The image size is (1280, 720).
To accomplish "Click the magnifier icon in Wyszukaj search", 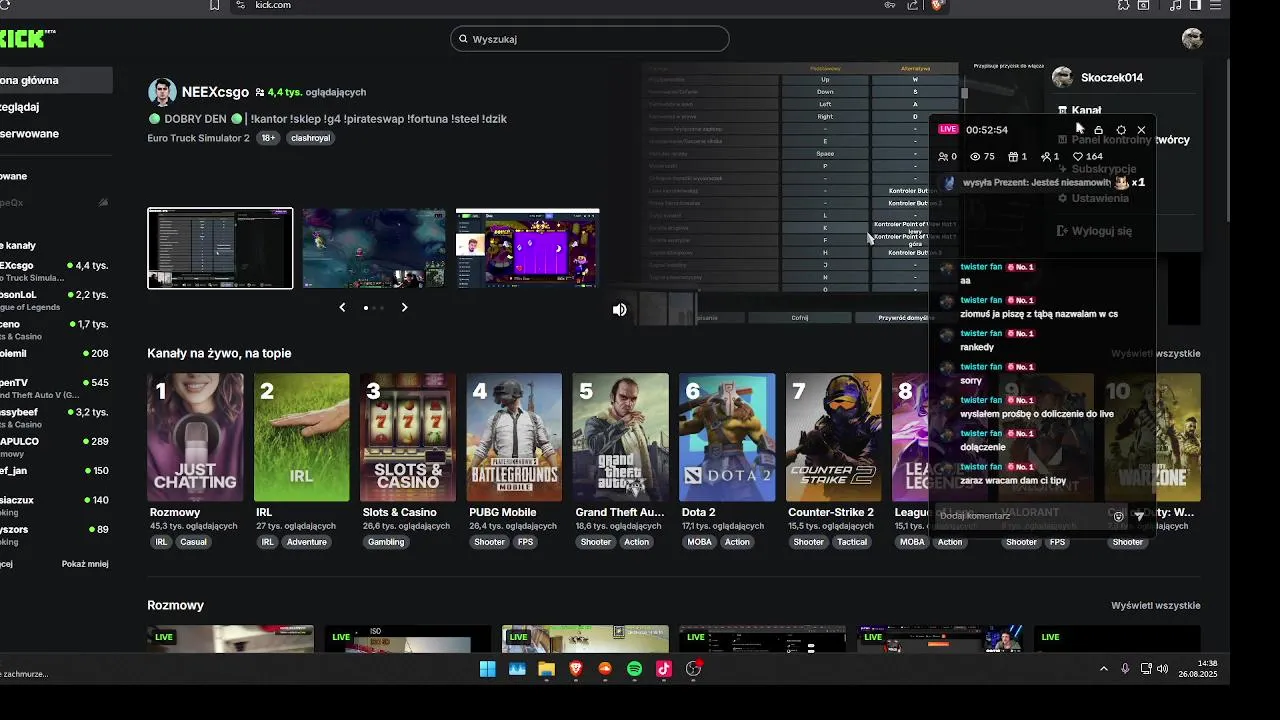I will pyautogui.click(x=463, y=39).
